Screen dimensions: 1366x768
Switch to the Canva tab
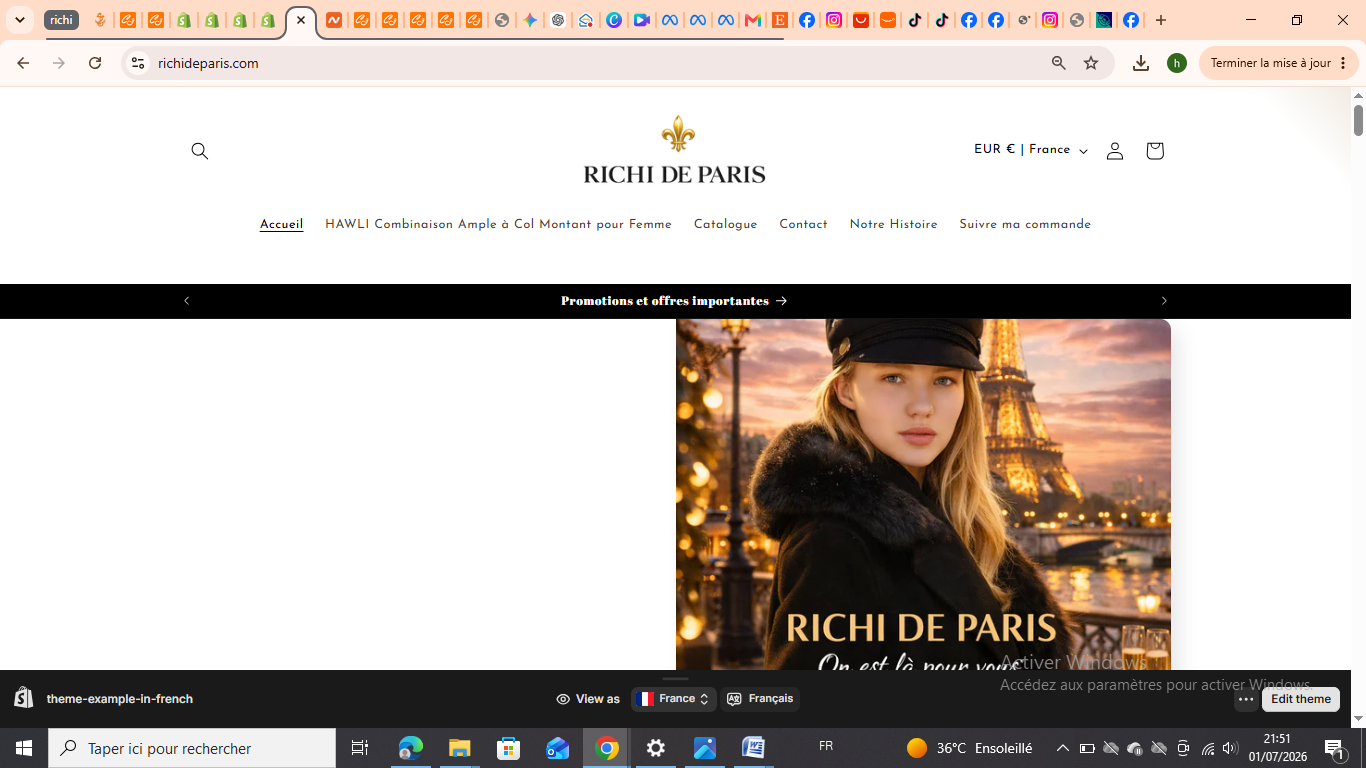614,20
